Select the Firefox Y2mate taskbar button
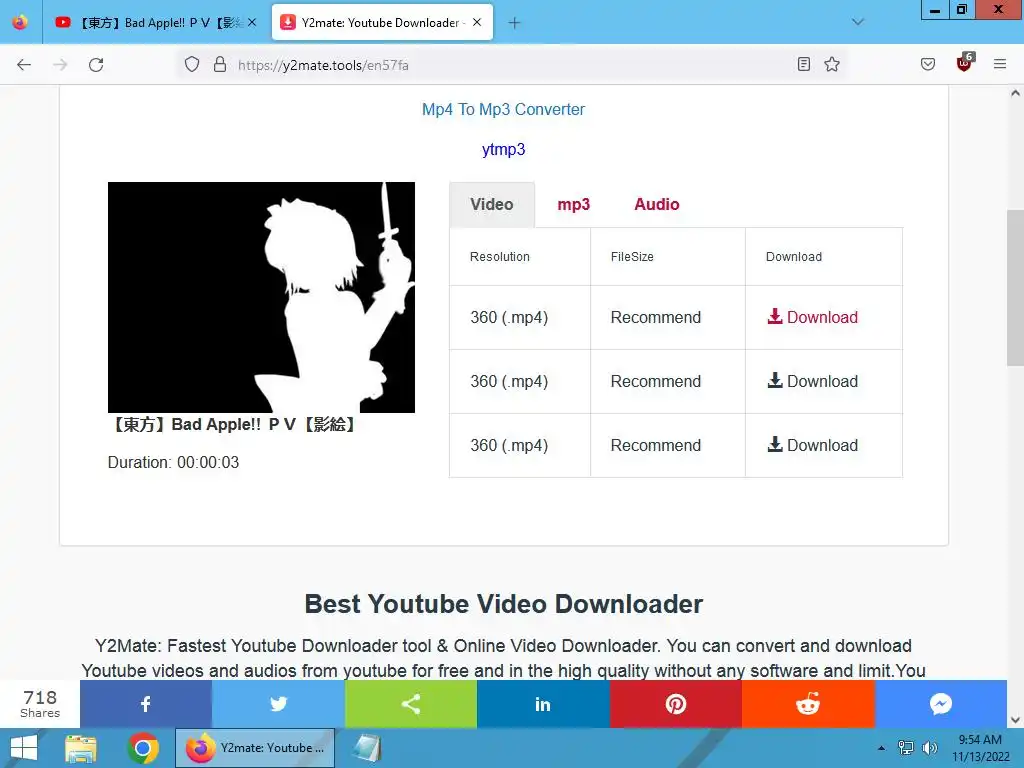 point(255,748)
